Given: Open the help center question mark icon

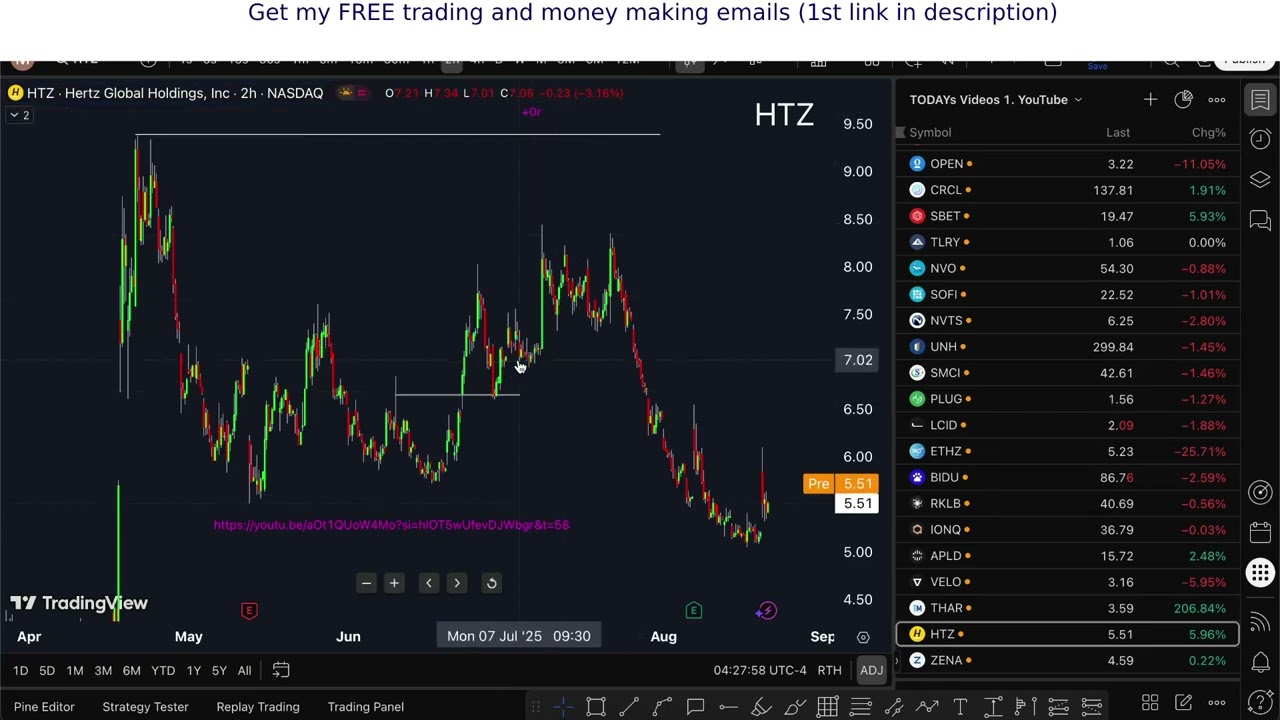Looking at the screenshot, I should [1260, 703].
